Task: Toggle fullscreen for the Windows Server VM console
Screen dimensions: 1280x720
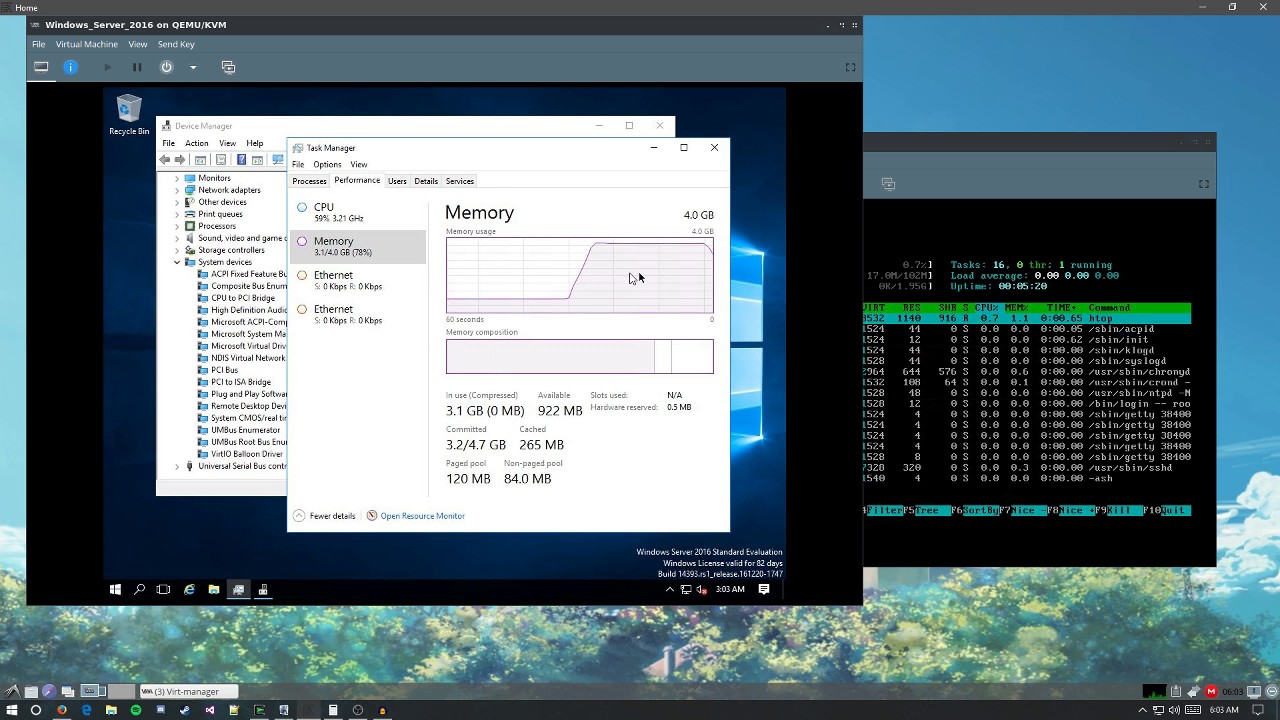Action: pyautogui.click(x=850, y=67)
